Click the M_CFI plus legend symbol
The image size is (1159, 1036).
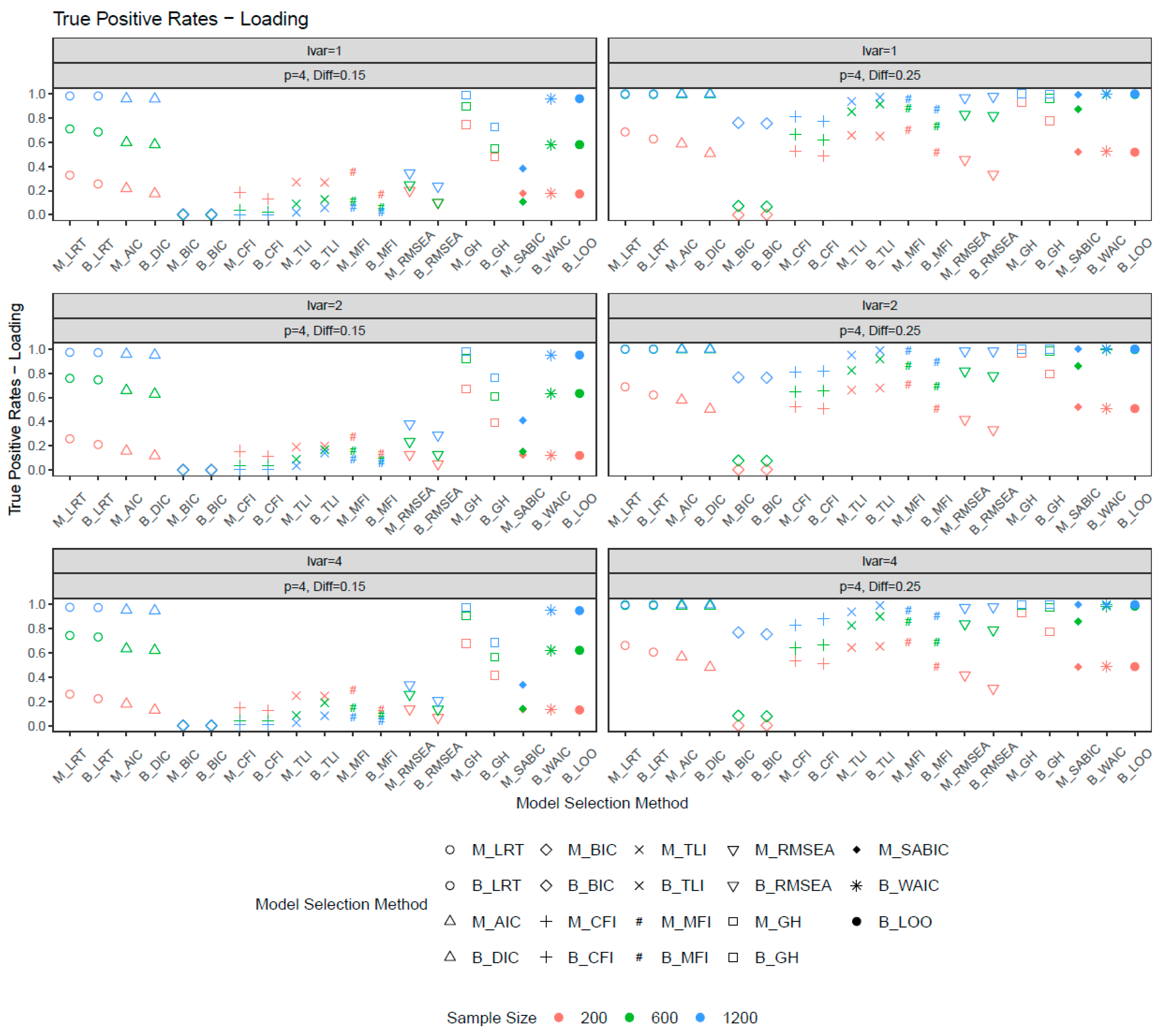tap(546, 922)
